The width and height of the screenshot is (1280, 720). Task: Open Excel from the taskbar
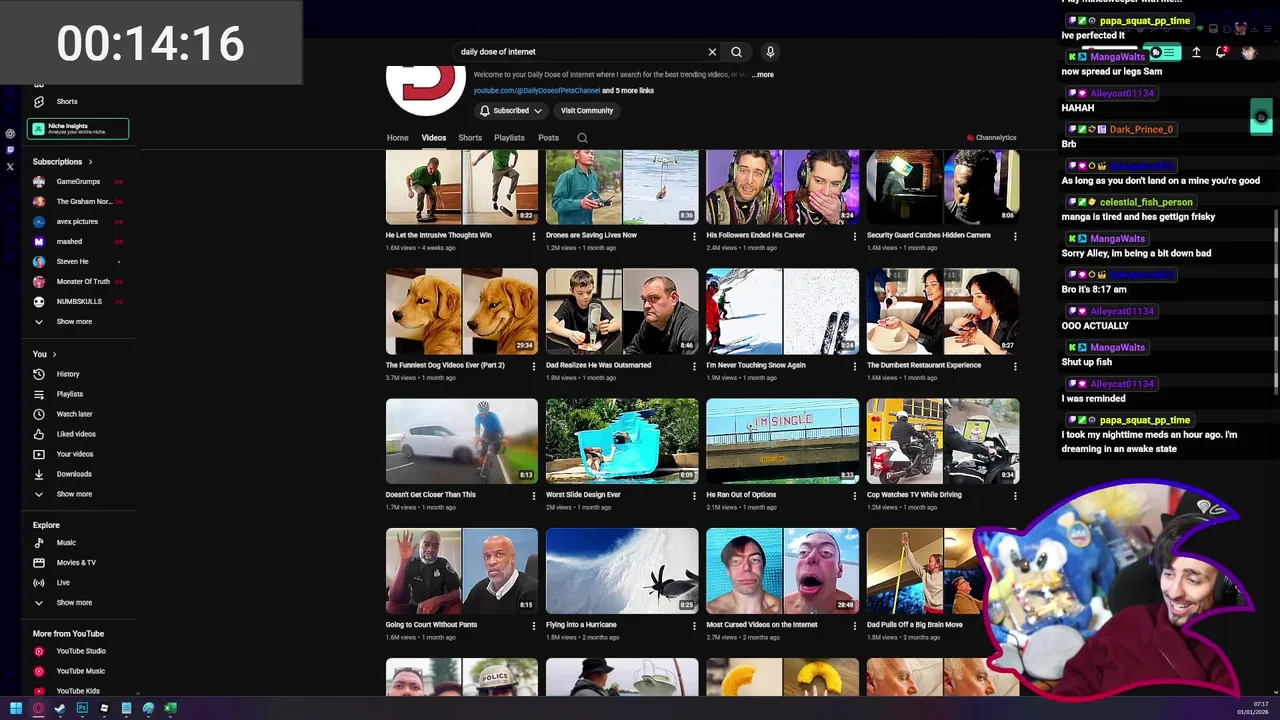coord(170,708)
